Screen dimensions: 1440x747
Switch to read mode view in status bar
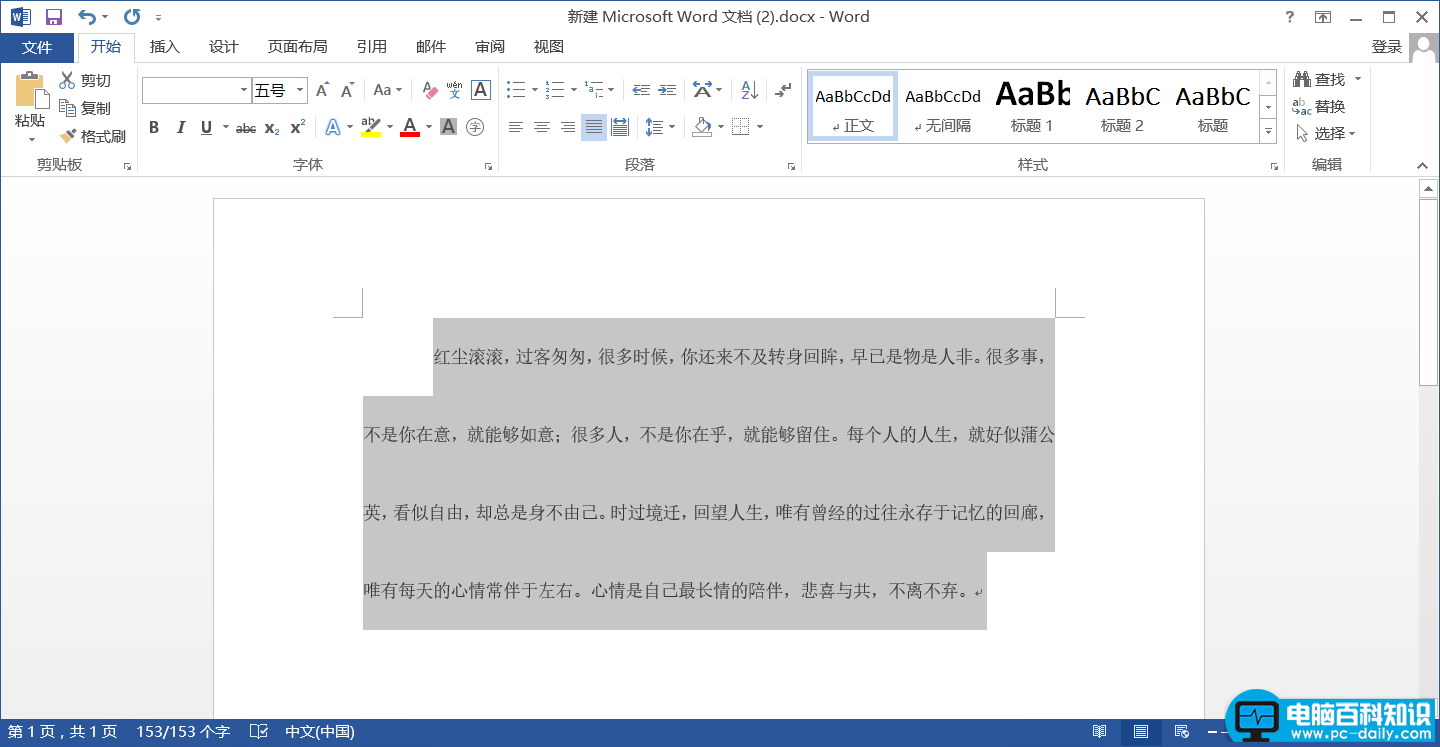(x=1099, y=732)
